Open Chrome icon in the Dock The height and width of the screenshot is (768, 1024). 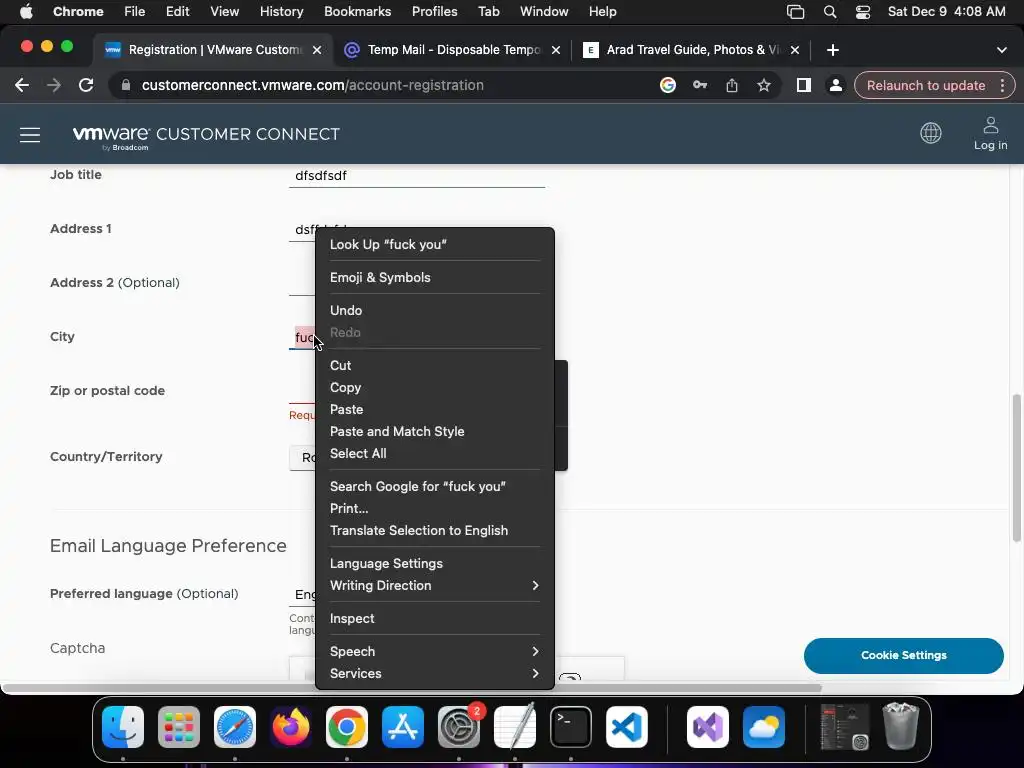(x=347, y=727)
